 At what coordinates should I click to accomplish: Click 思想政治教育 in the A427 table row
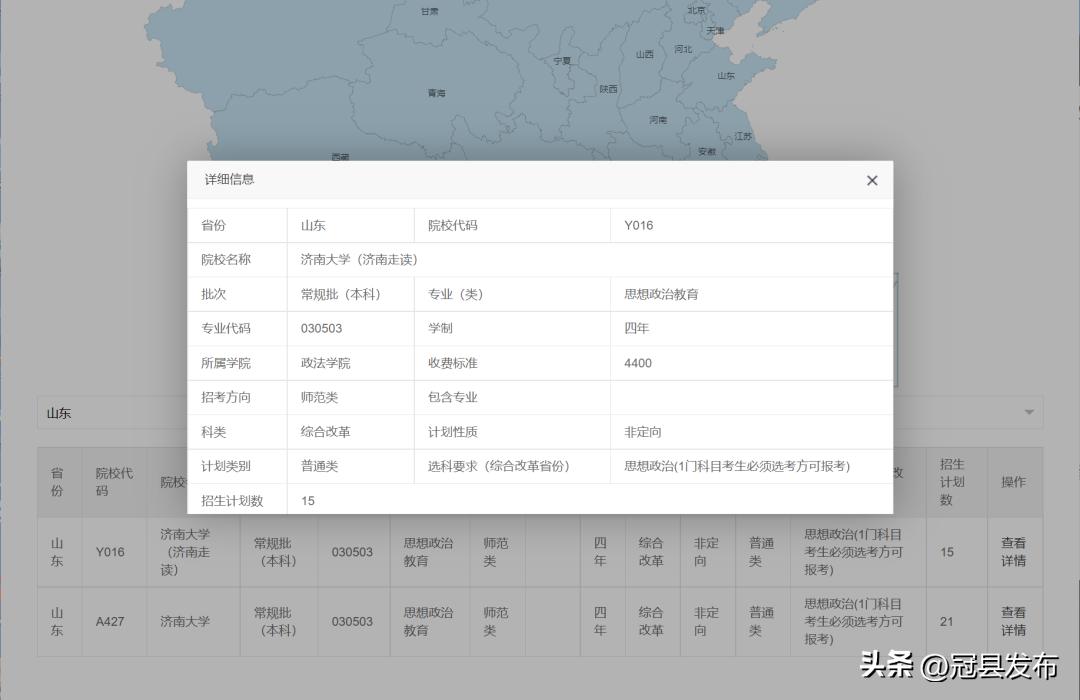(x=428, y=621)
